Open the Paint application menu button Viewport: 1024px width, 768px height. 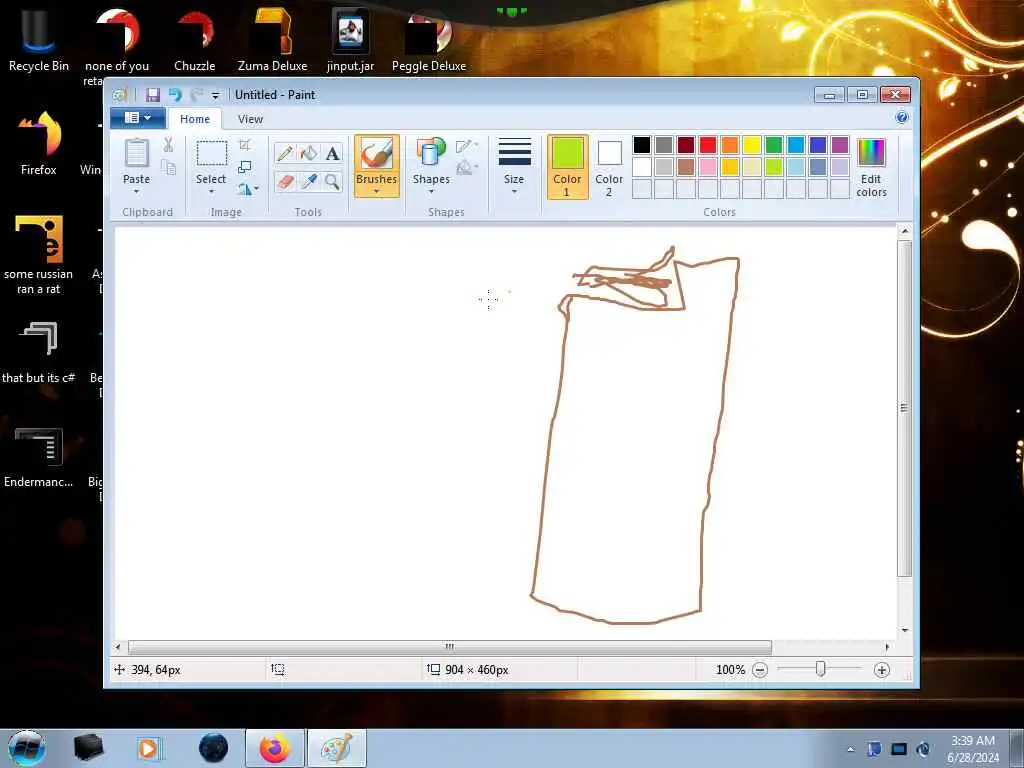click(137, 118)
